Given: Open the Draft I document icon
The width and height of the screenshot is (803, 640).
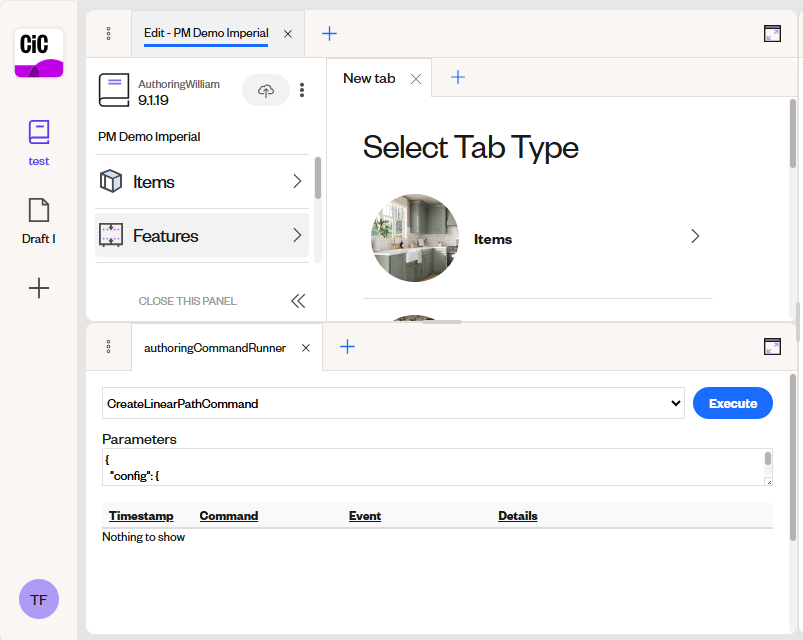Looking at the screenshot, I should tap(38, 210).
